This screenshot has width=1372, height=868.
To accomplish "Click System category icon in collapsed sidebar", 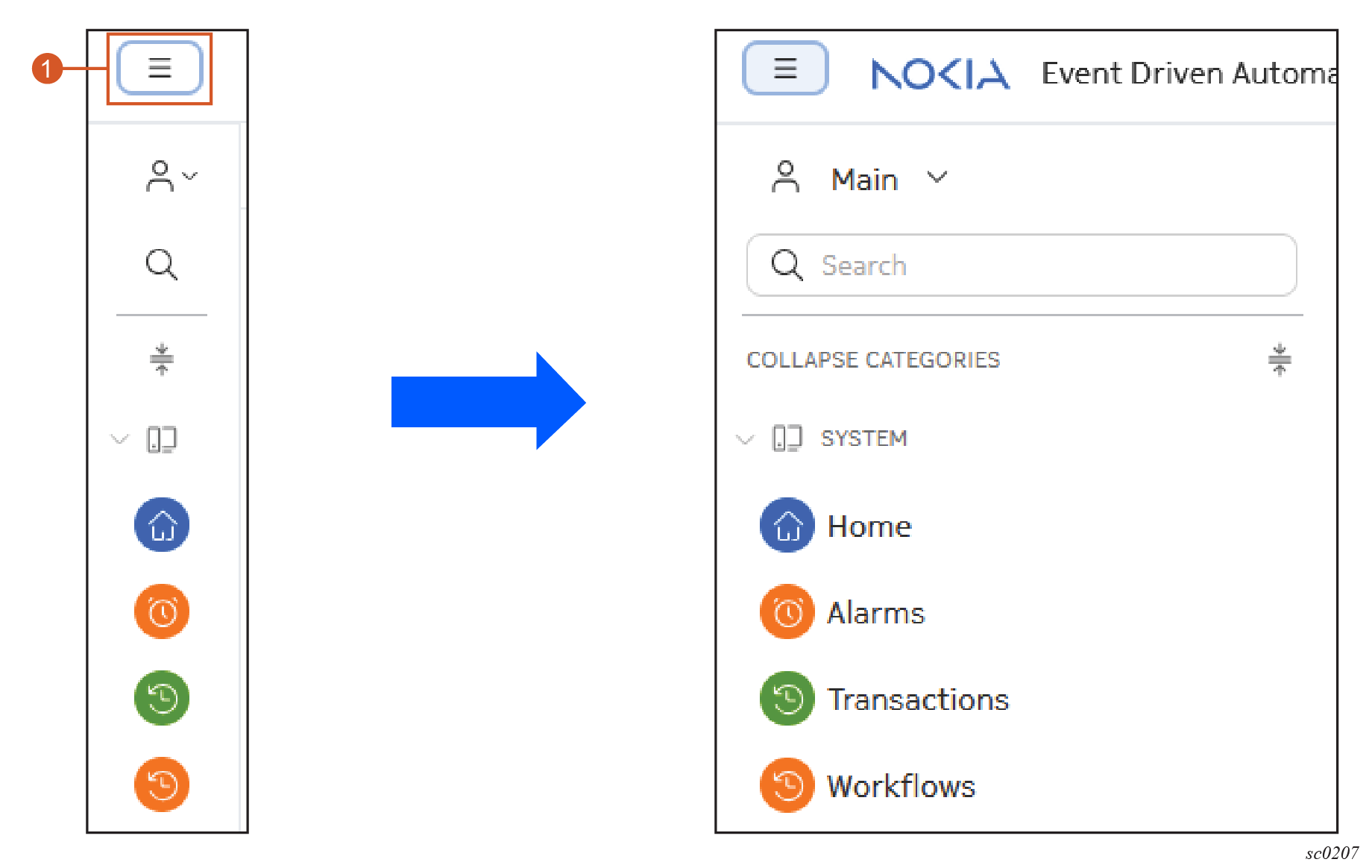I will click(162, 439).
